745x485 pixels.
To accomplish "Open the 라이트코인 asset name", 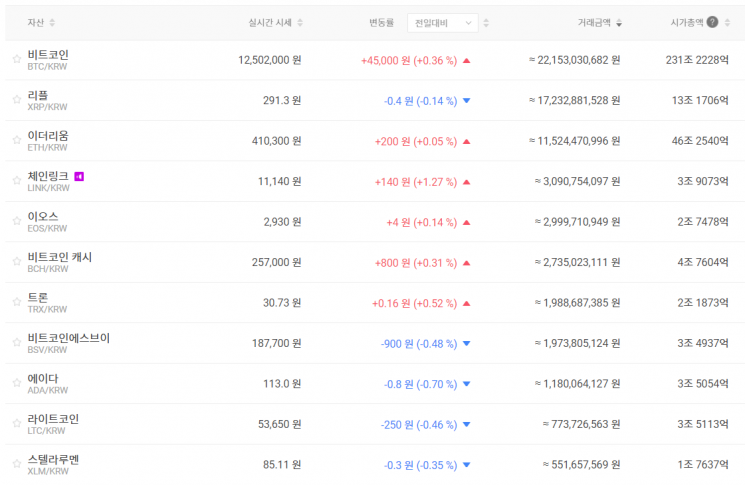I will coord(53,418).
